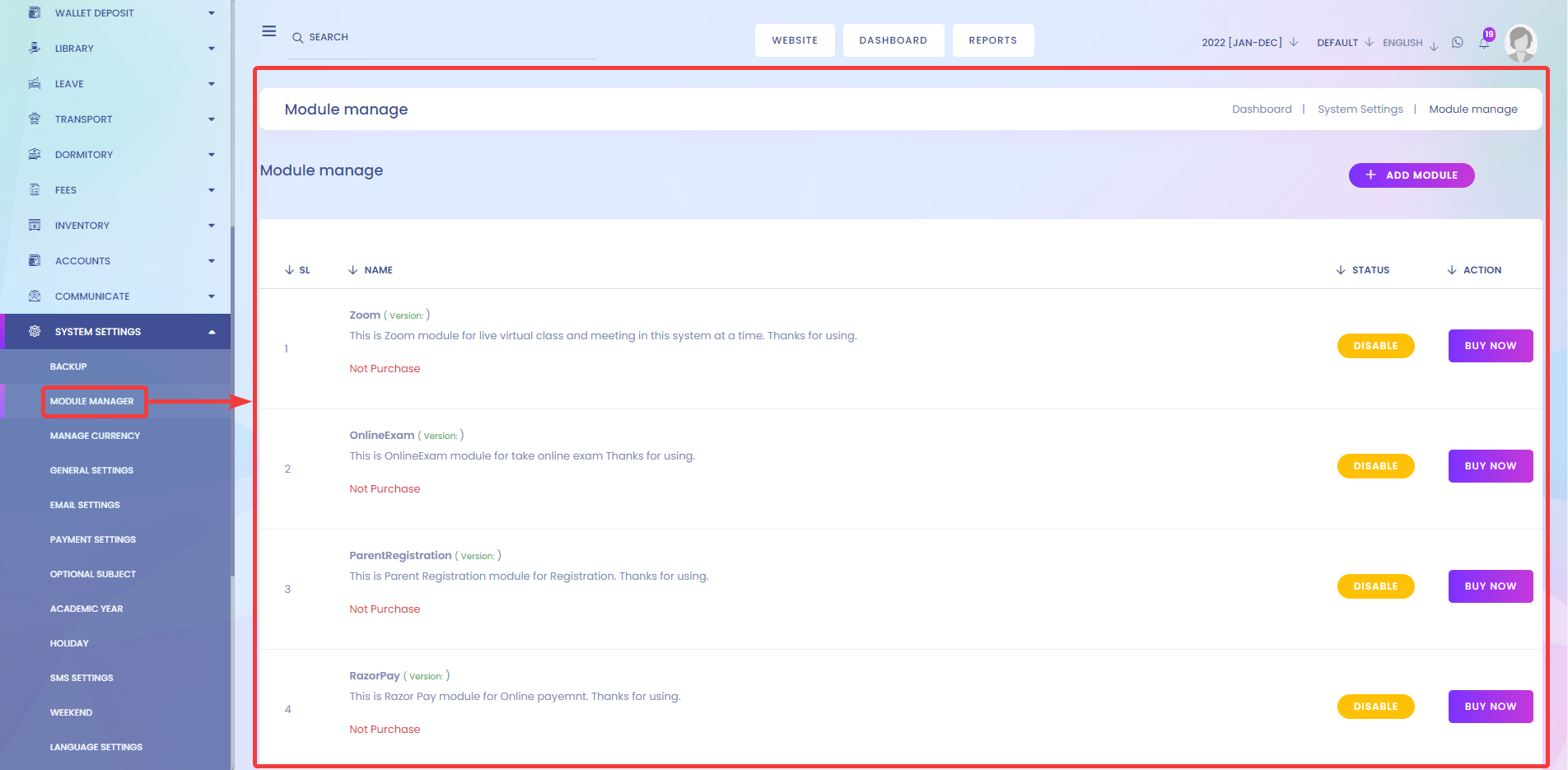Click the System Settings gear icon
This screenshot has height=770, width=1568.
coord(35,332)
